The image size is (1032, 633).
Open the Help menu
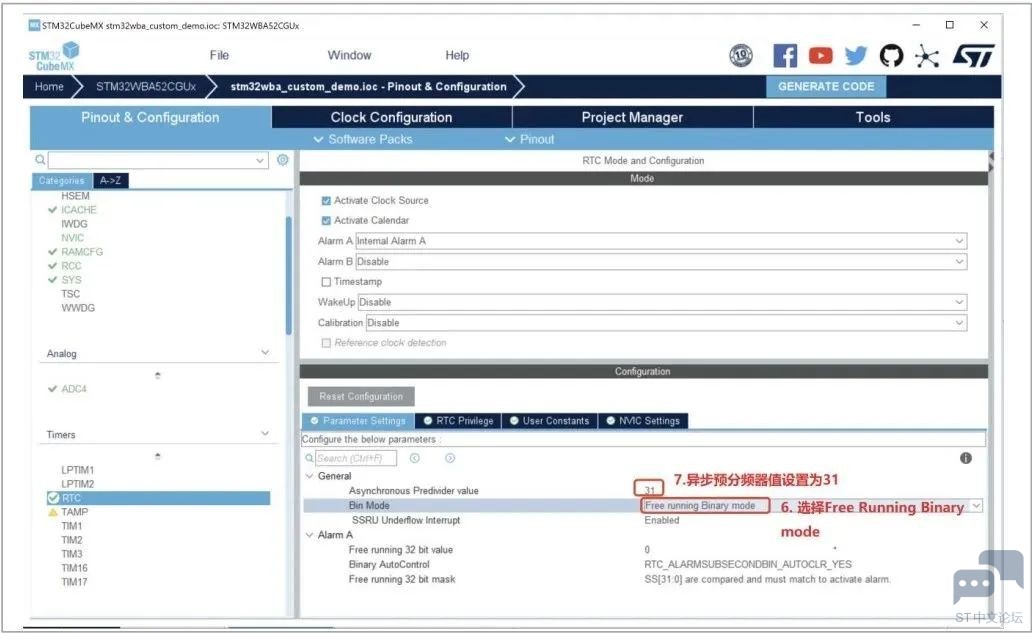(457, 55)
